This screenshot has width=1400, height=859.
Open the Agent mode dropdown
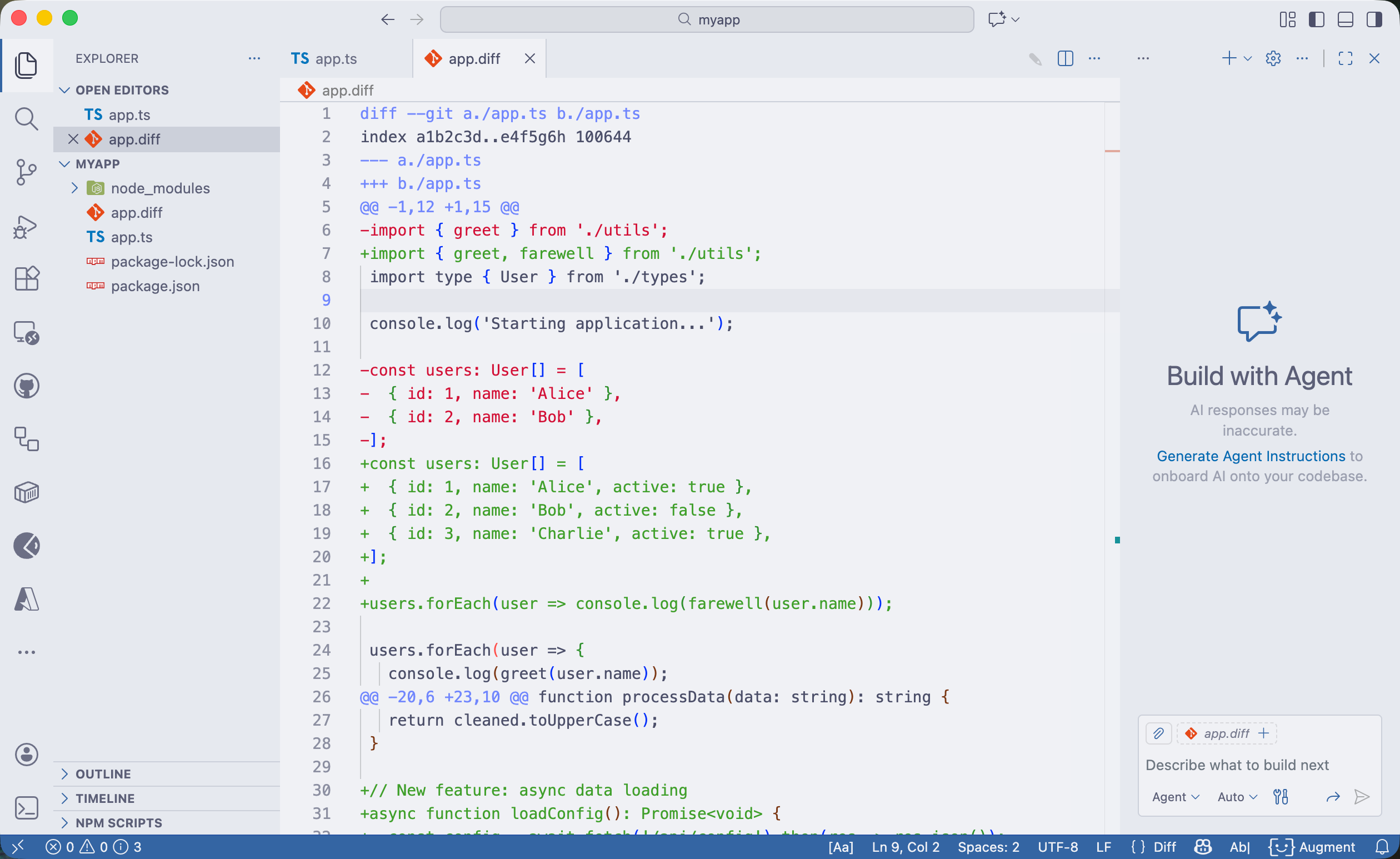point(1175,797)
